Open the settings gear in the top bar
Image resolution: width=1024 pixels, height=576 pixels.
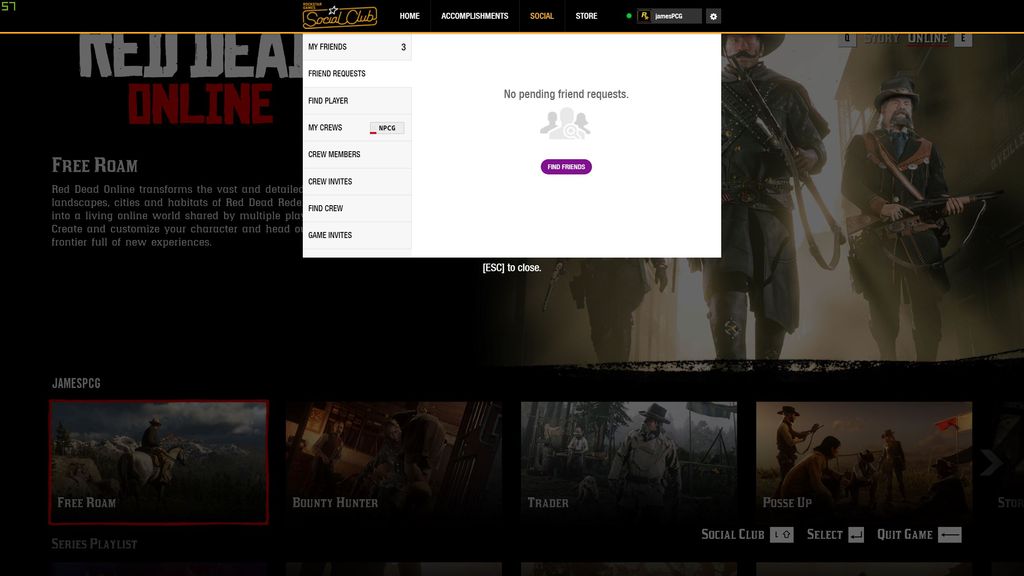712,16
